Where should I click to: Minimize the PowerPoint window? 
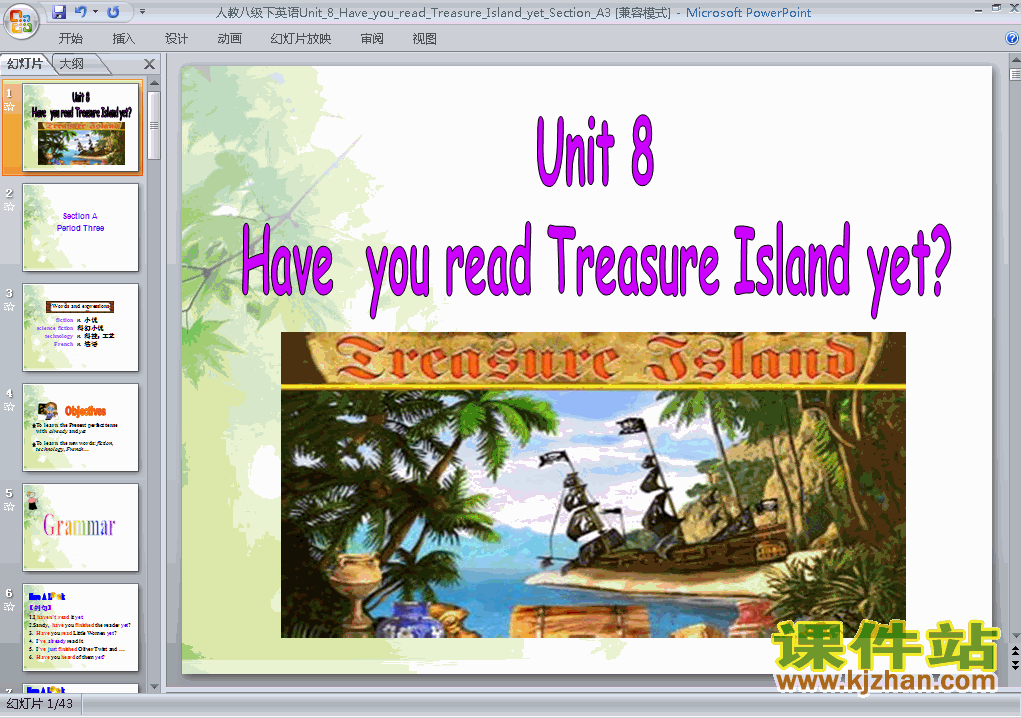coord(978,9)
